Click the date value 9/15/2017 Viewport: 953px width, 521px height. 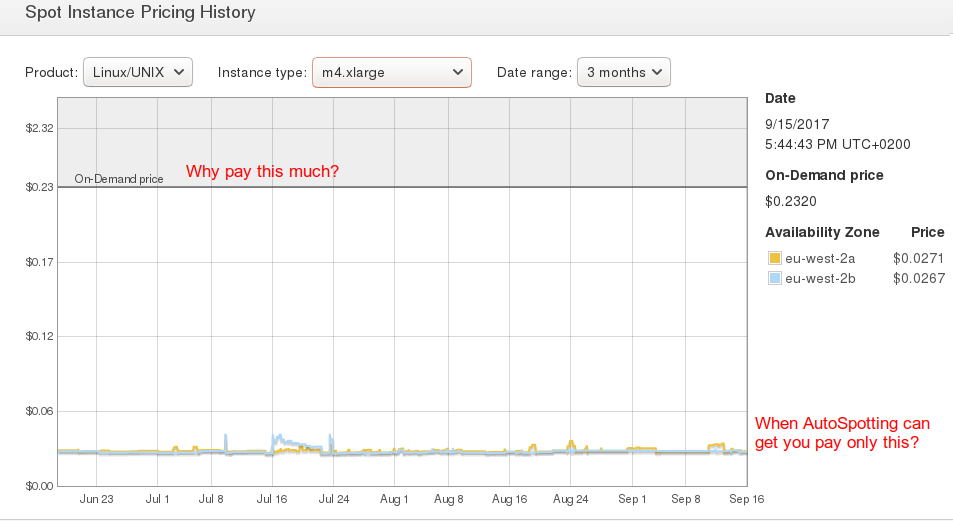click(x=797, y=125)
